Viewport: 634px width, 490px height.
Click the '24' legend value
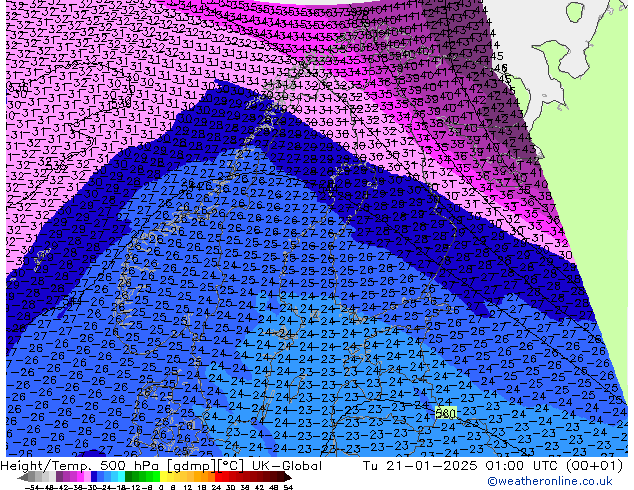coord(217,487)
